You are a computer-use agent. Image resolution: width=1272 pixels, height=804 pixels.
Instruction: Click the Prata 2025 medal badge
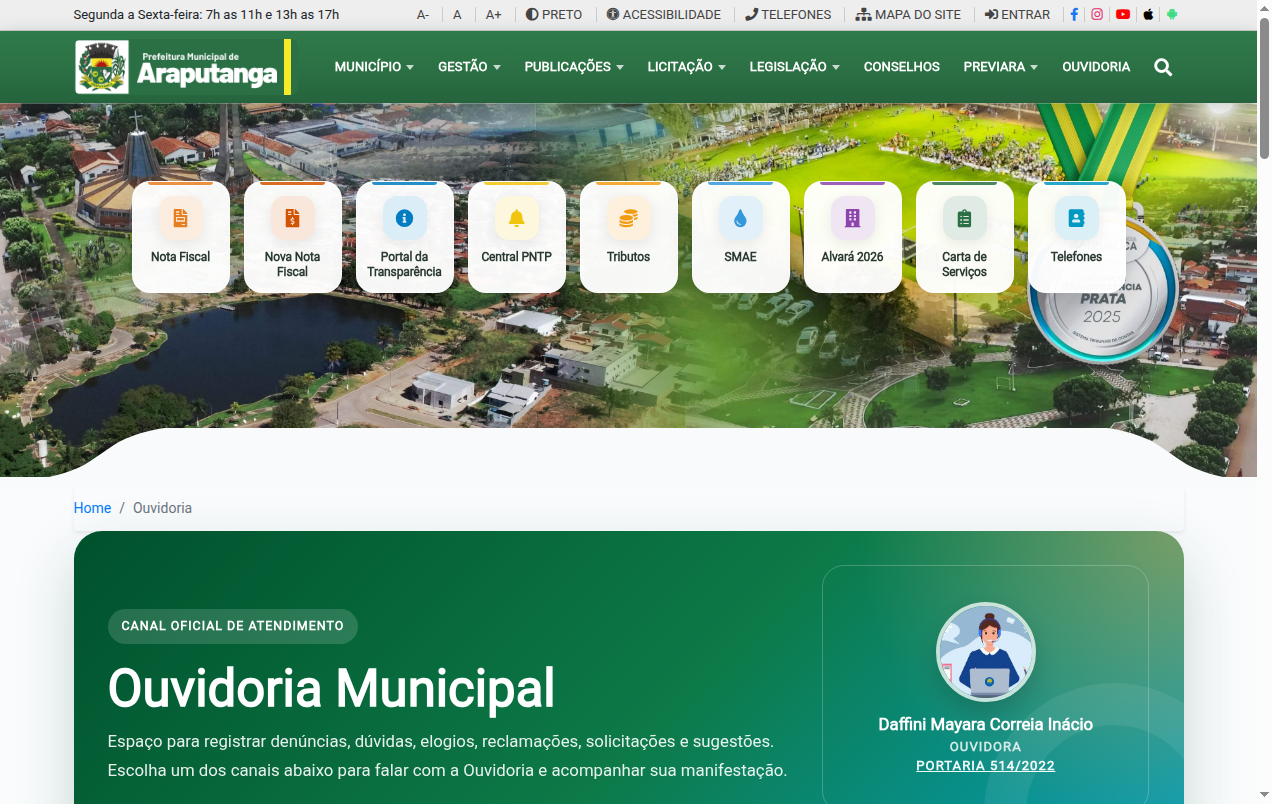[1103, 290]
